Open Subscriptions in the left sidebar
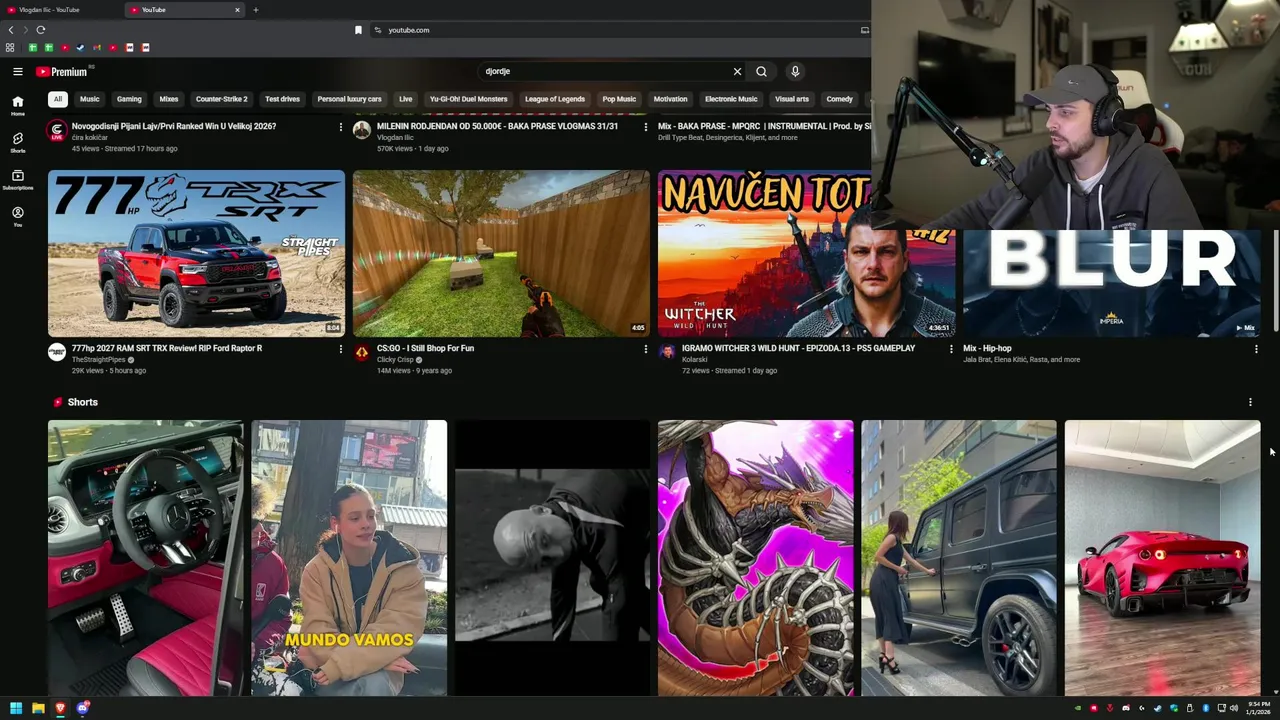Image resolution: width=1280 pixels, height=720 pixels. (x=17, y=180)
